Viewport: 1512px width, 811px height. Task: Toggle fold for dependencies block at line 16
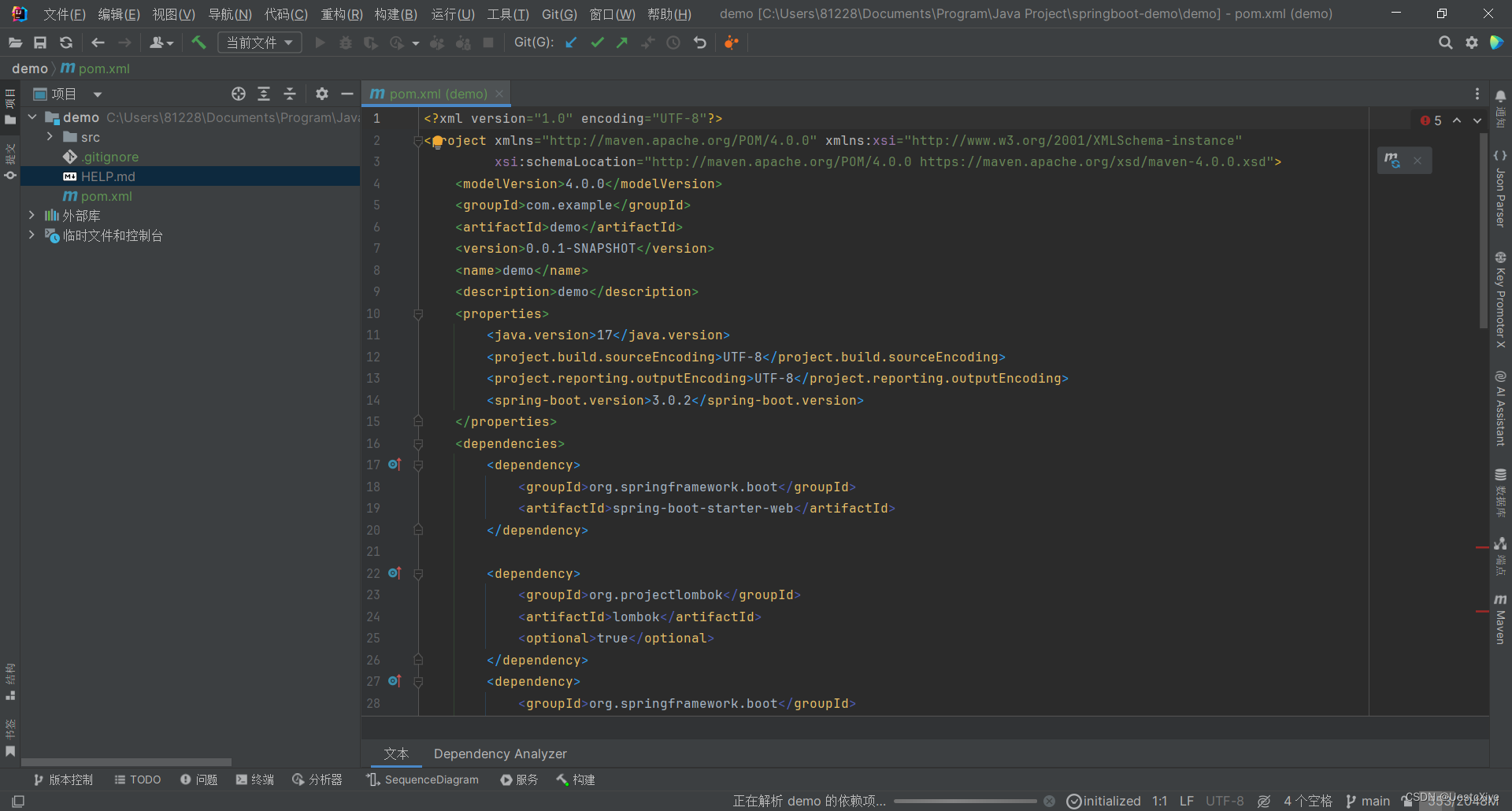tap(418, 444)
